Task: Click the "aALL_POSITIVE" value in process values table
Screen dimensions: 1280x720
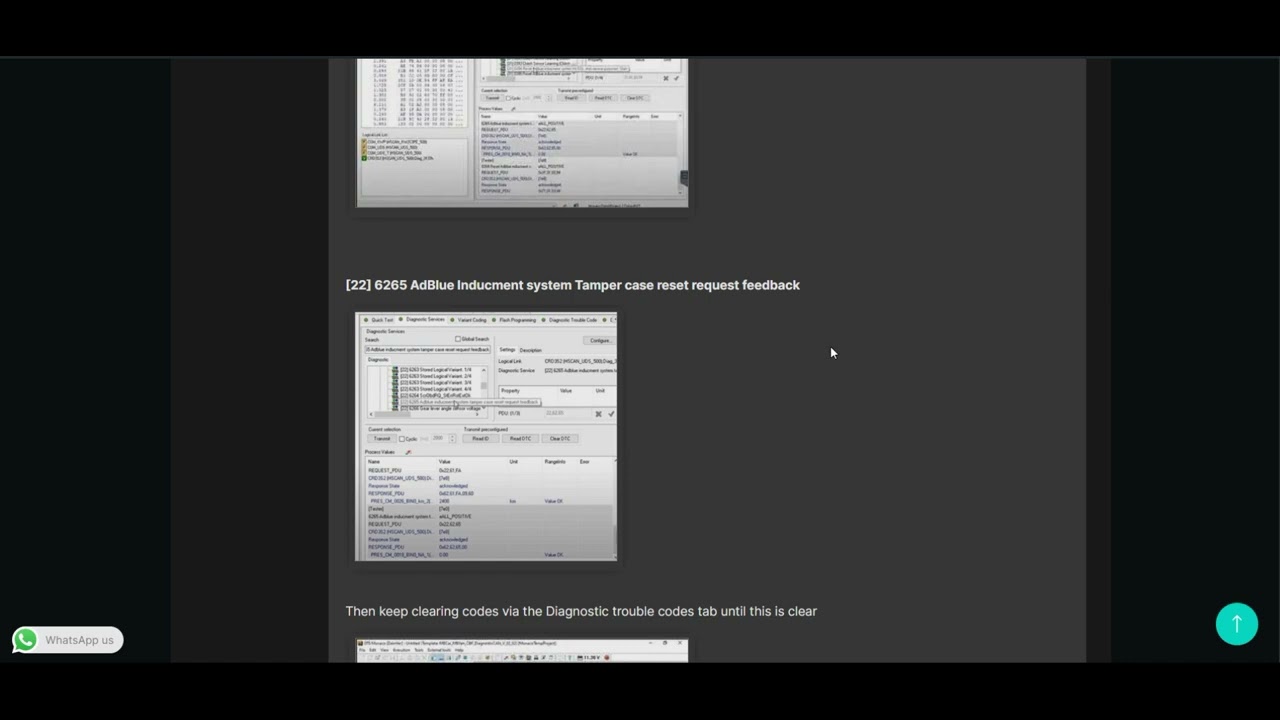Action: coord(453,516)
